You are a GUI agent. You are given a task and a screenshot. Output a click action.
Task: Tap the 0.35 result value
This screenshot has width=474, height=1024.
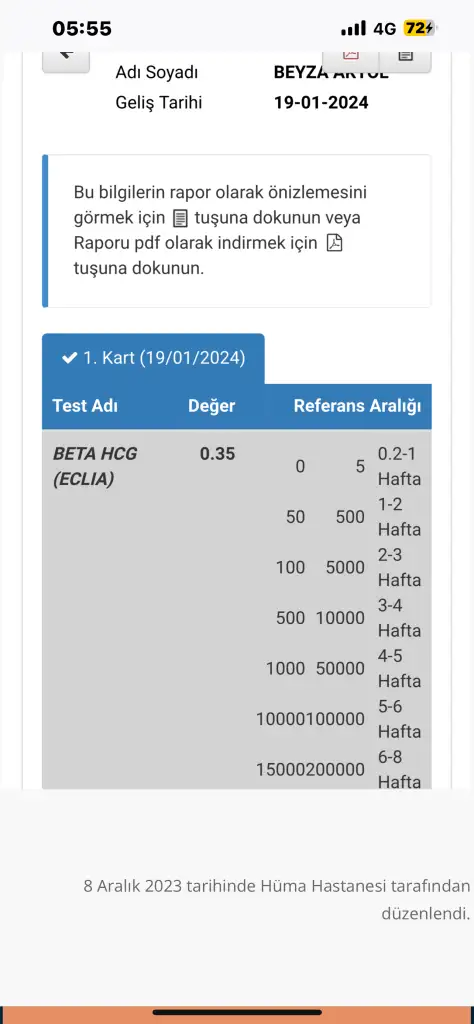coord(217,453)
